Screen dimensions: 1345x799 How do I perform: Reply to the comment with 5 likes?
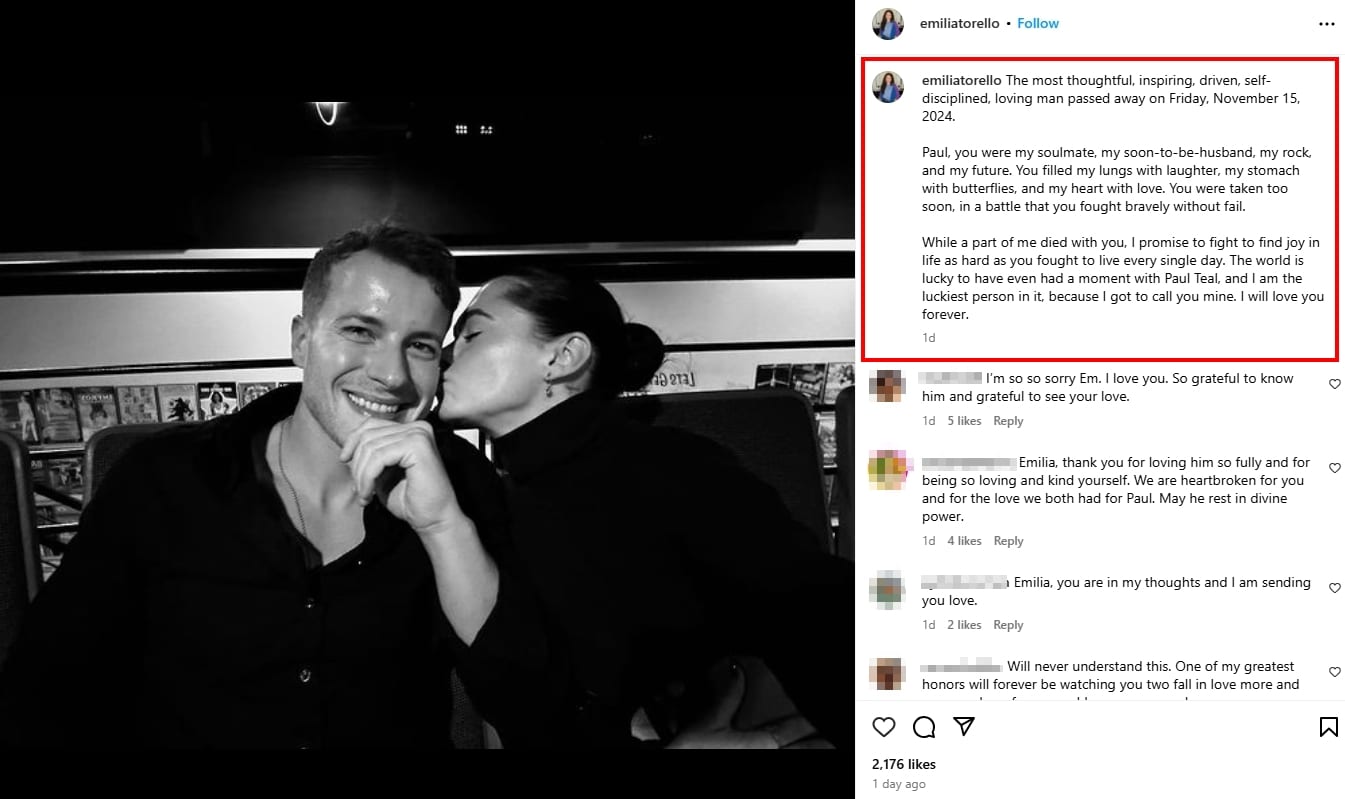click(1008, 421)
